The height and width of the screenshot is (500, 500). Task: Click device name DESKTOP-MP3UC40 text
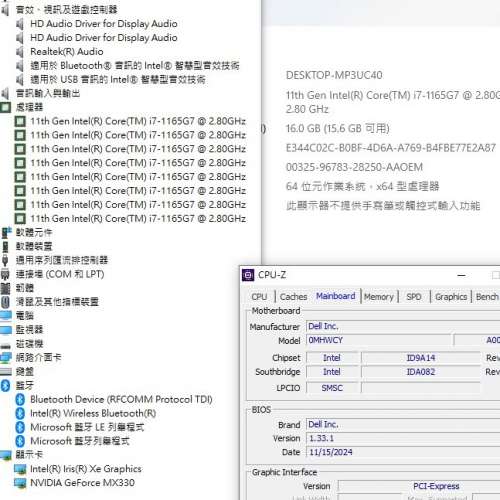[x=334, y=75]
